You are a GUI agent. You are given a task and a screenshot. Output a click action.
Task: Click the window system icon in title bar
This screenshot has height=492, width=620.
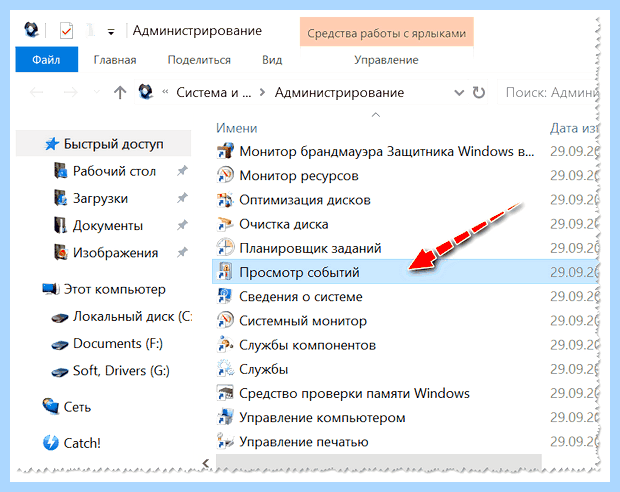tap(31, 30)
